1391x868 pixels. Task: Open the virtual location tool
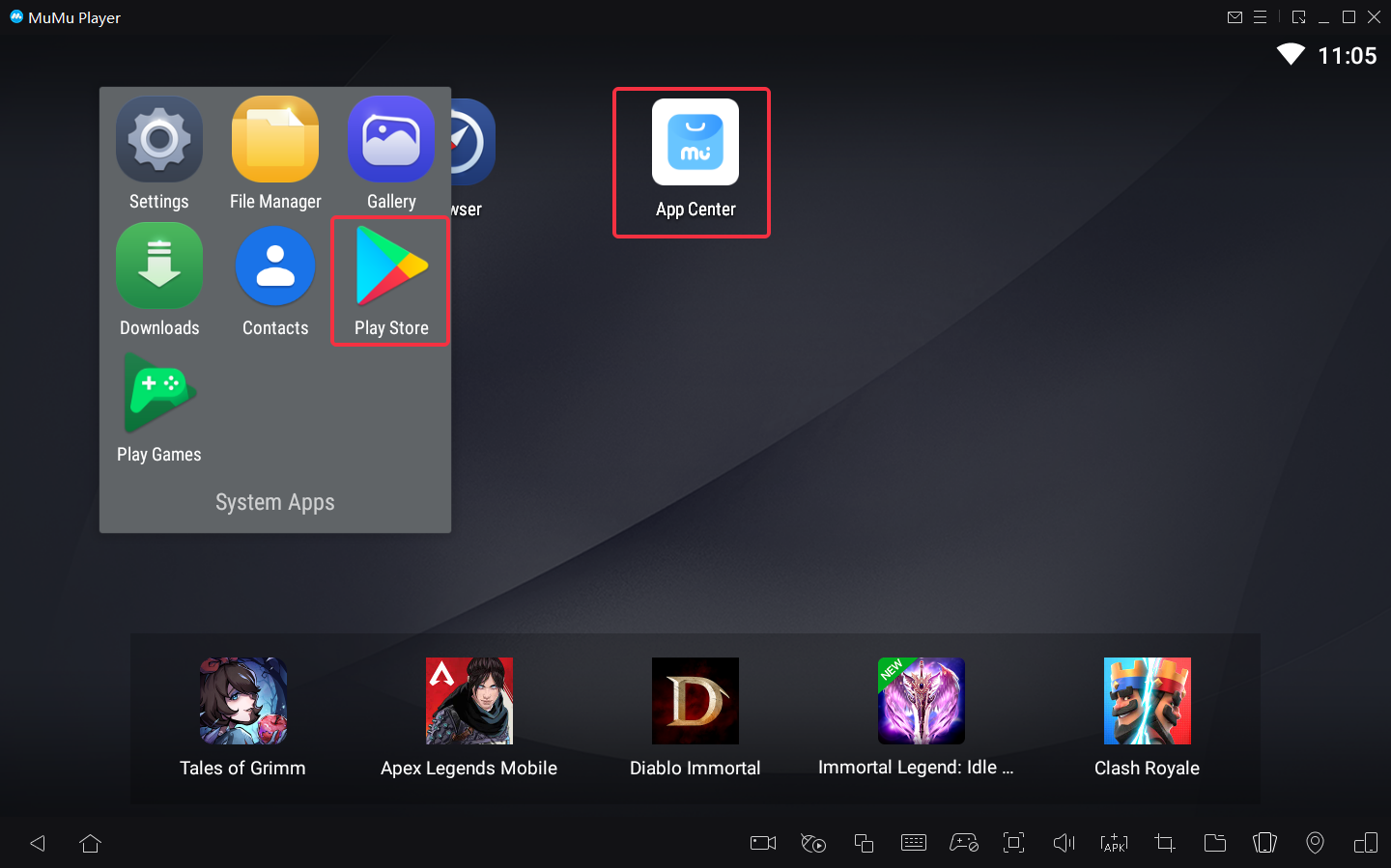(1316, 843)
